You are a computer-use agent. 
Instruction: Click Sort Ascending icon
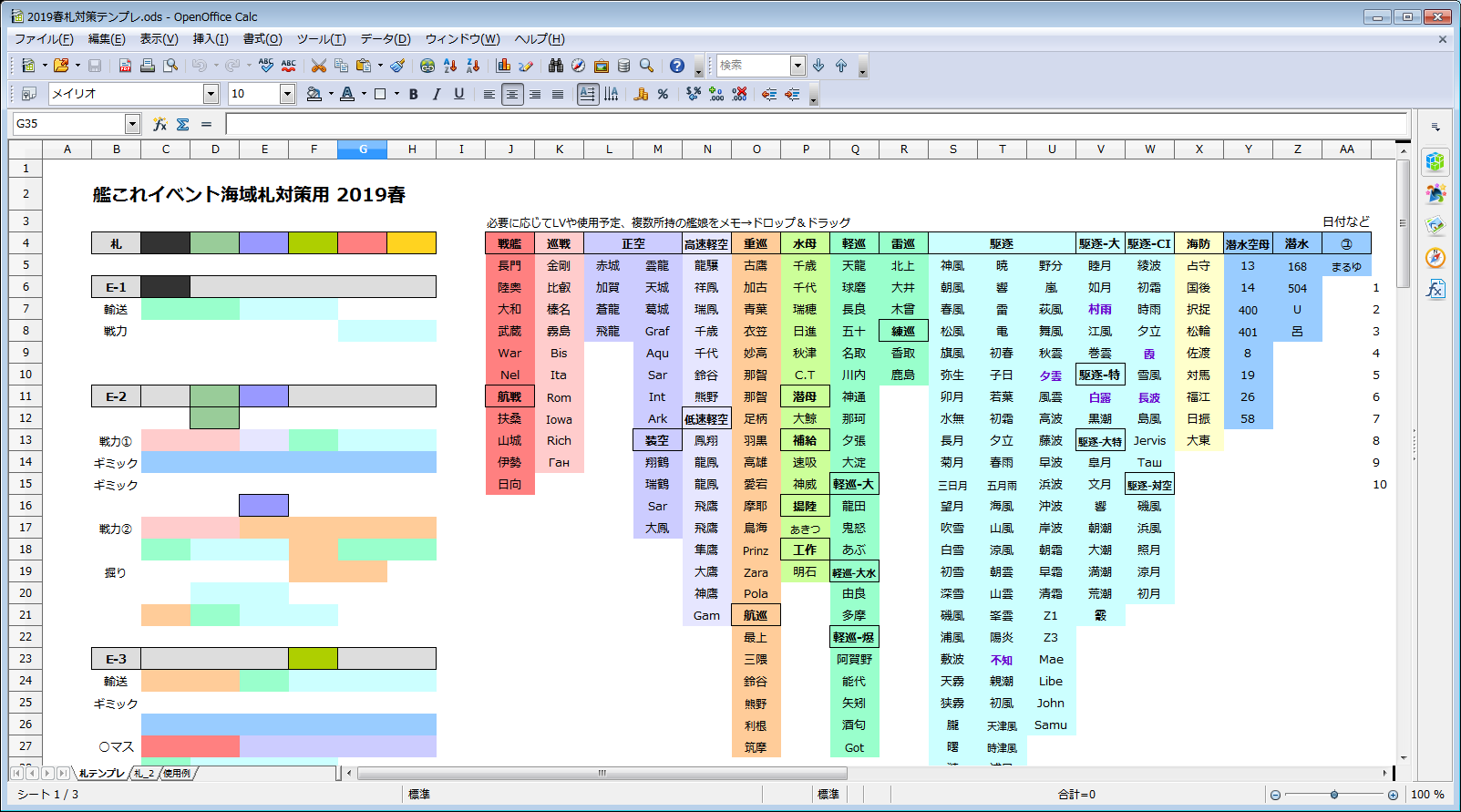pos(450,66)
